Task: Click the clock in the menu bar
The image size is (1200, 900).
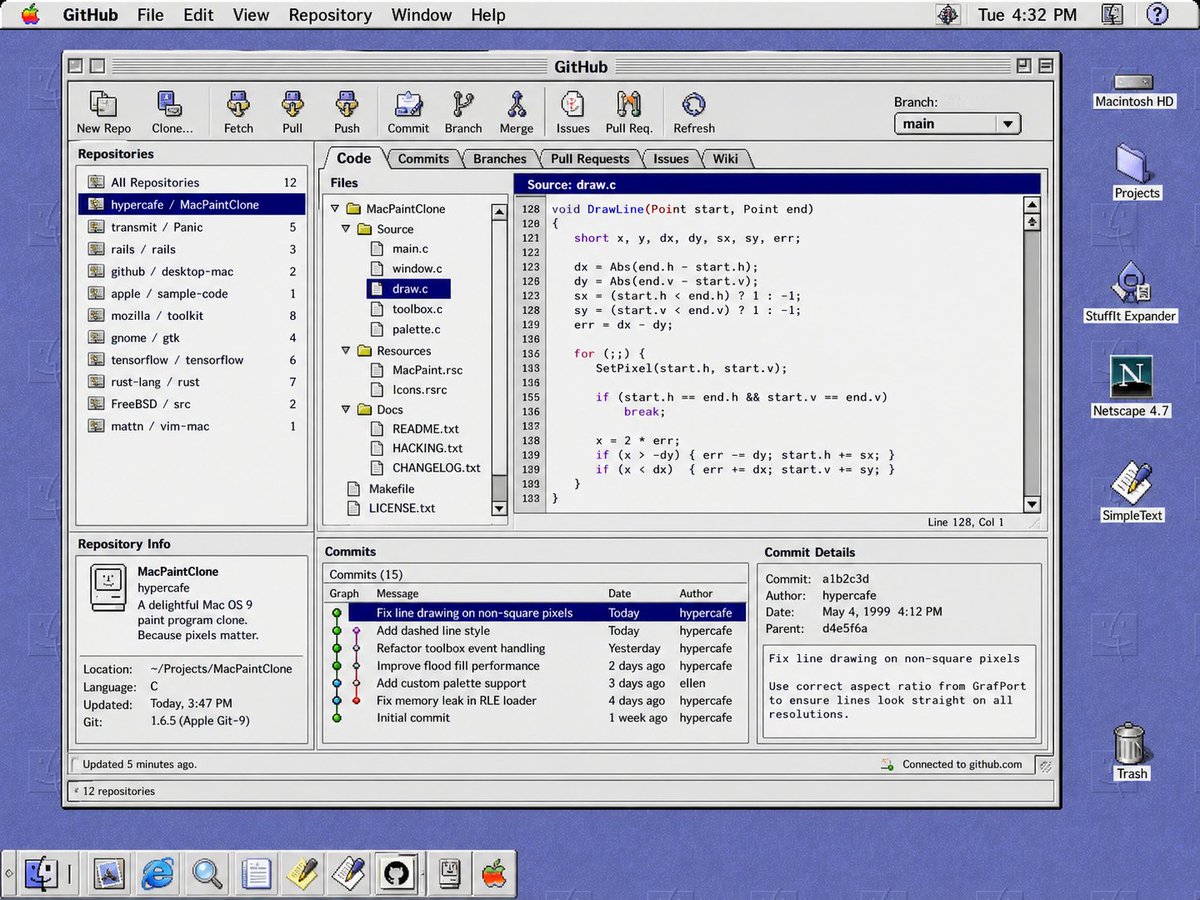Action: coord(1028,15)
